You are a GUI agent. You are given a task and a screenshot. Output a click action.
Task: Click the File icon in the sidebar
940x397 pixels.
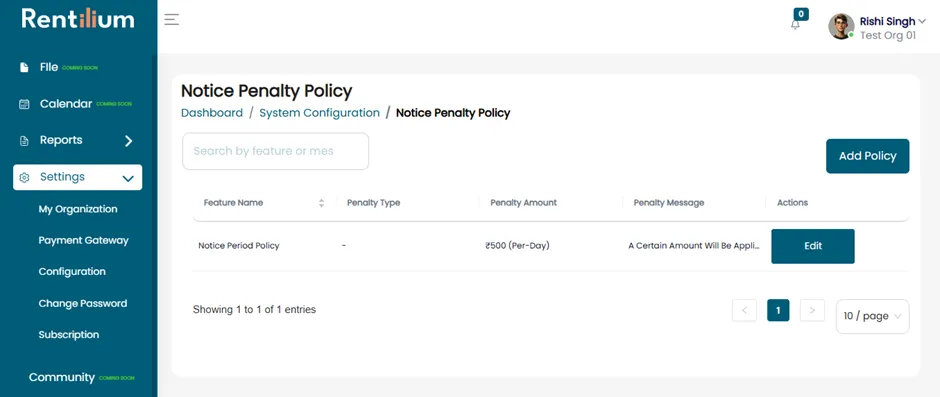pyautogui.click(x=24, y=67)
